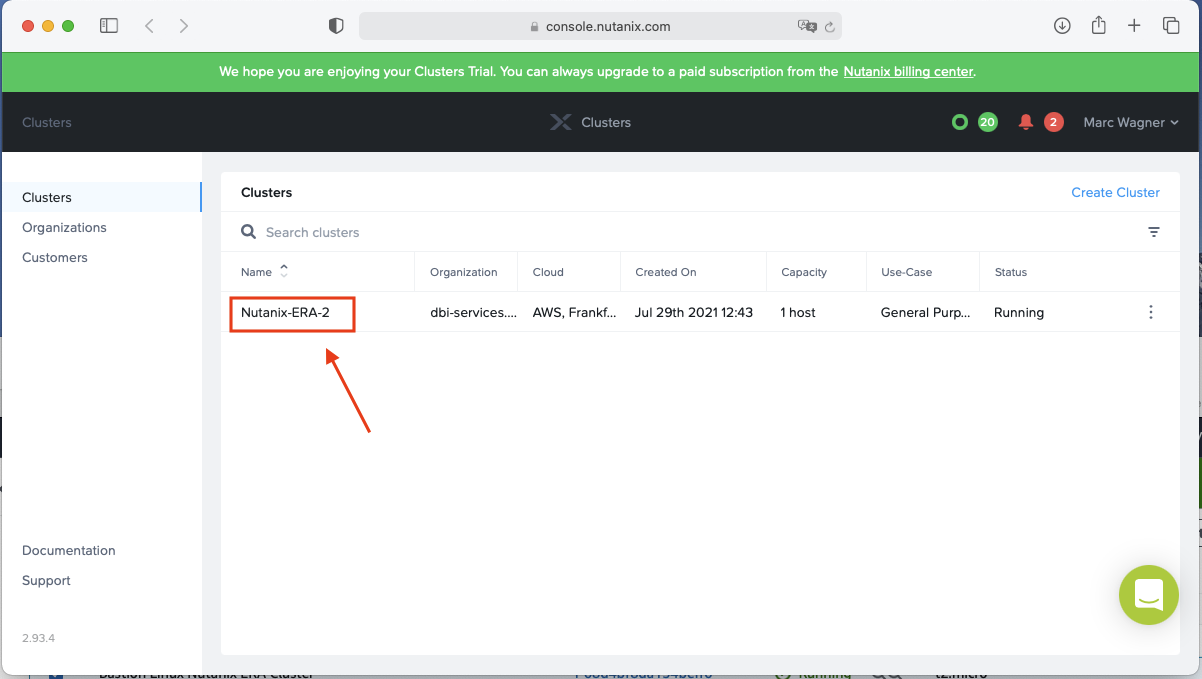Open the notifications bell icon
Viewport: 1202px width, 679px height.
(x=1025, y=122)
